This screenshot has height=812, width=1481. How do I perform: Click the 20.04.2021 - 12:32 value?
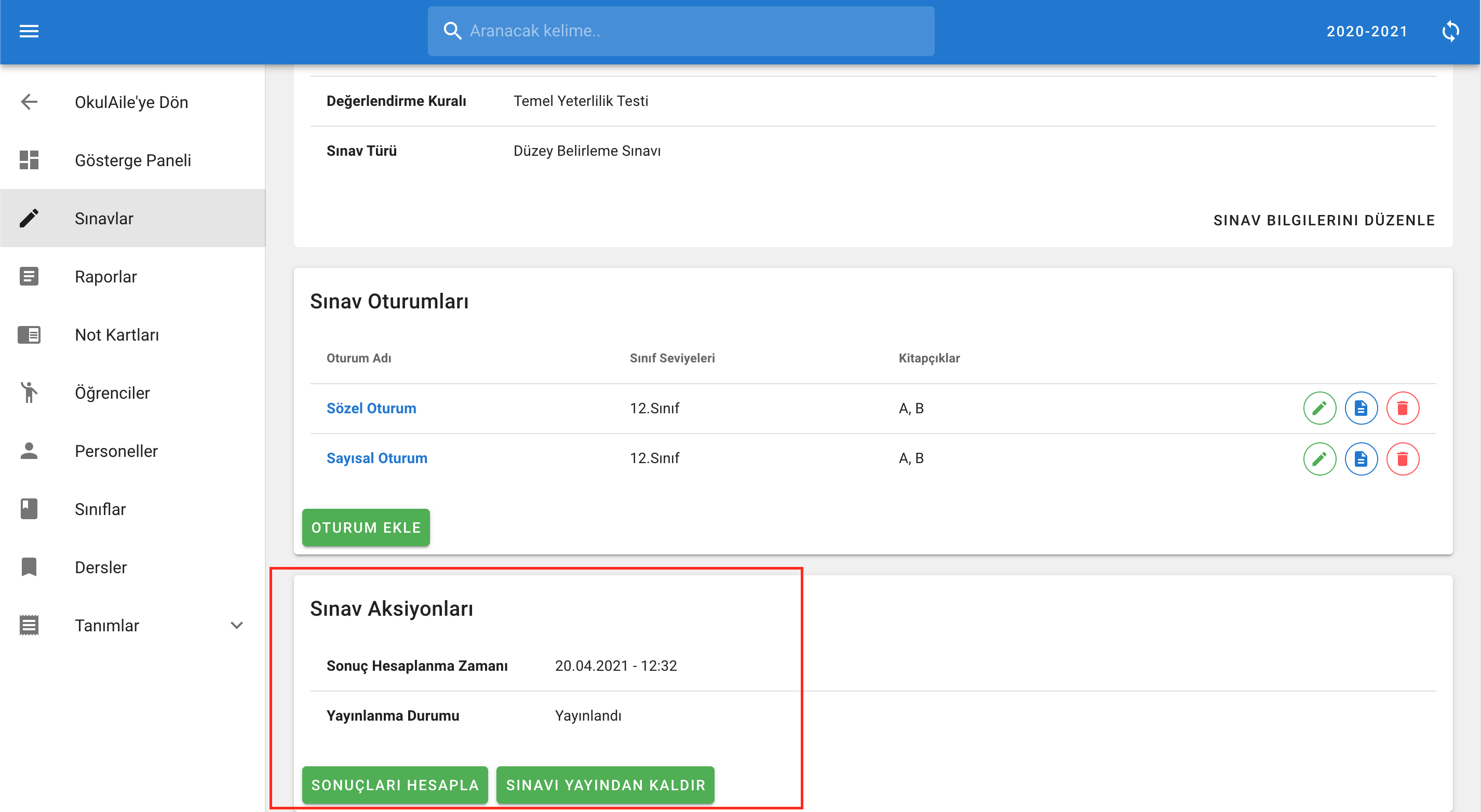click(616, 666)
